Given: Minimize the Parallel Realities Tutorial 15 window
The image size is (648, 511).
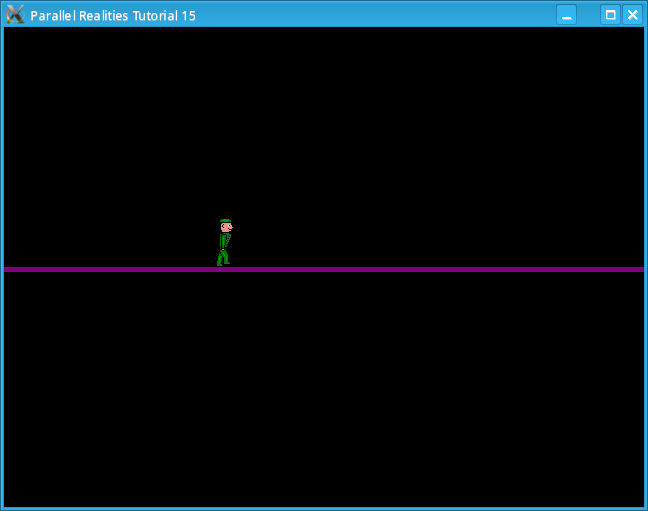Looking at the screenshot, I should pyautogui.click(x=566, y=15).
